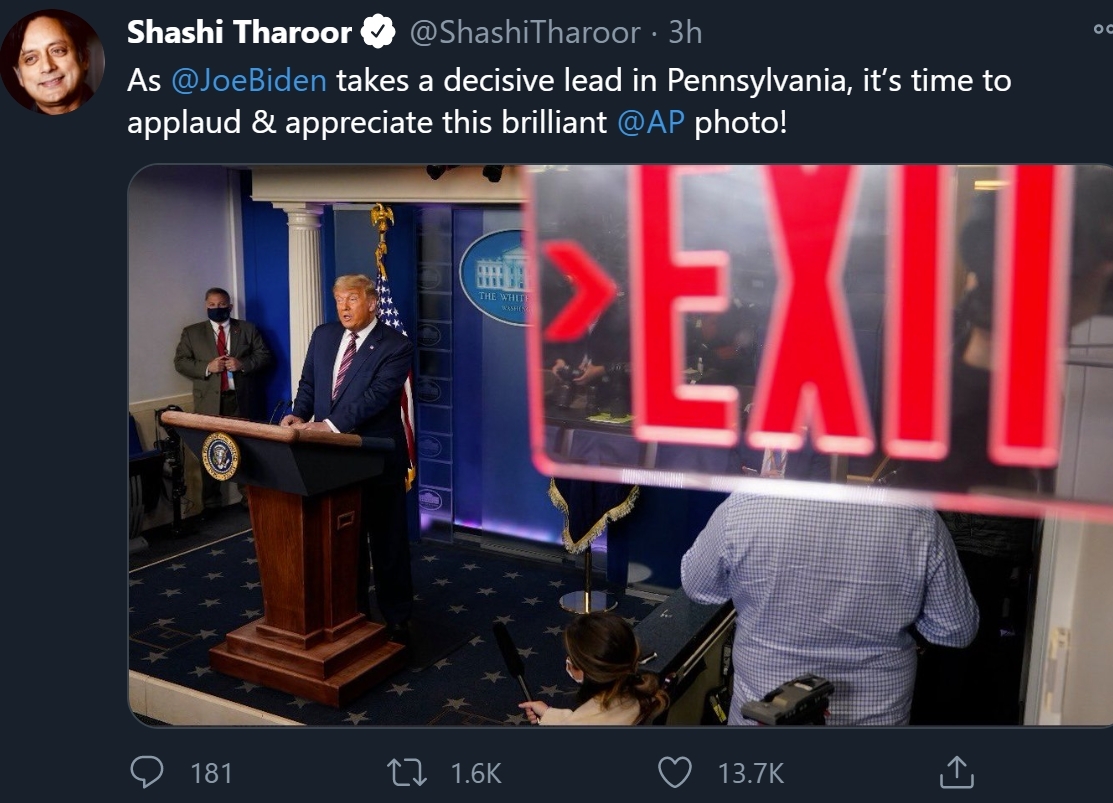Open the tweet via the 3h timestamp
The width and height of the screenshot is (1113, 803).
pyautogui.click(x=685, y=33)
